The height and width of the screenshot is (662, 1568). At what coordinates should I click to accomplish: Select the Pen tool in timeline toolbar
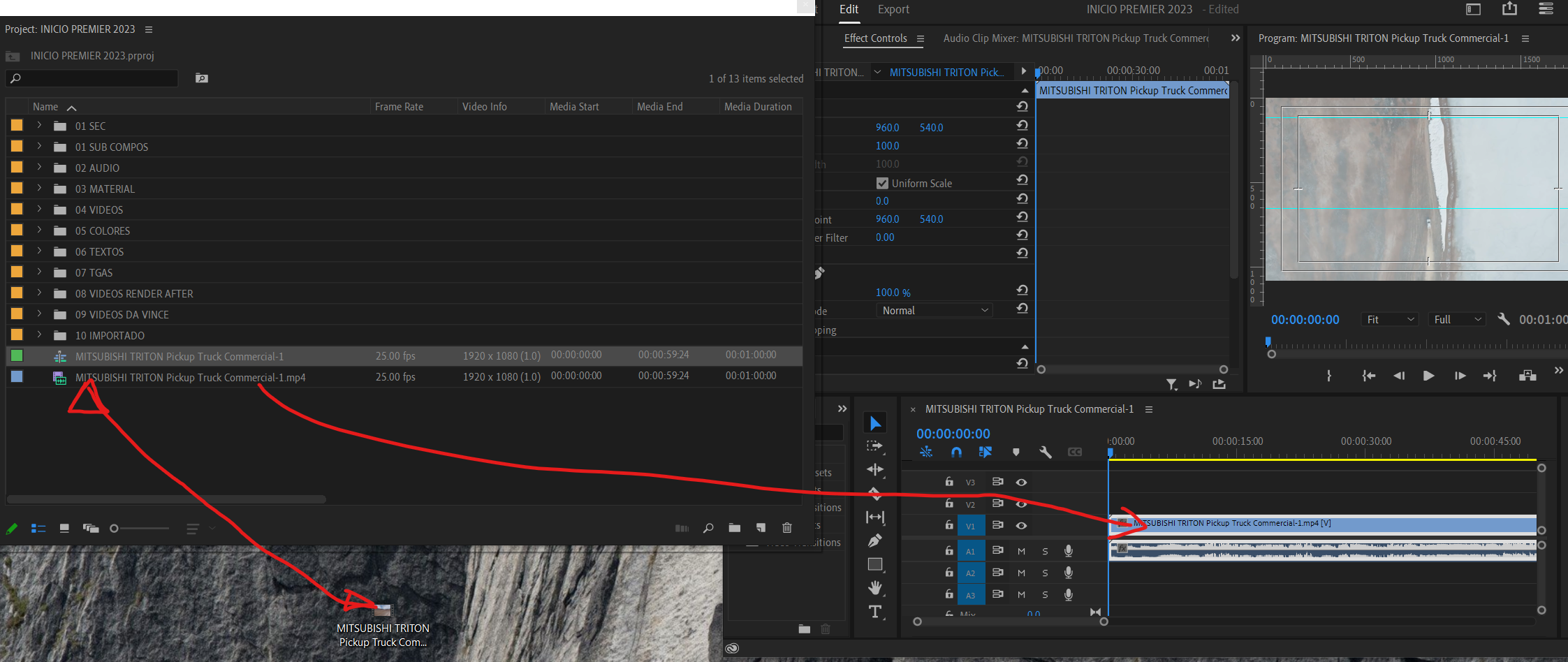(x=875, y=540)
